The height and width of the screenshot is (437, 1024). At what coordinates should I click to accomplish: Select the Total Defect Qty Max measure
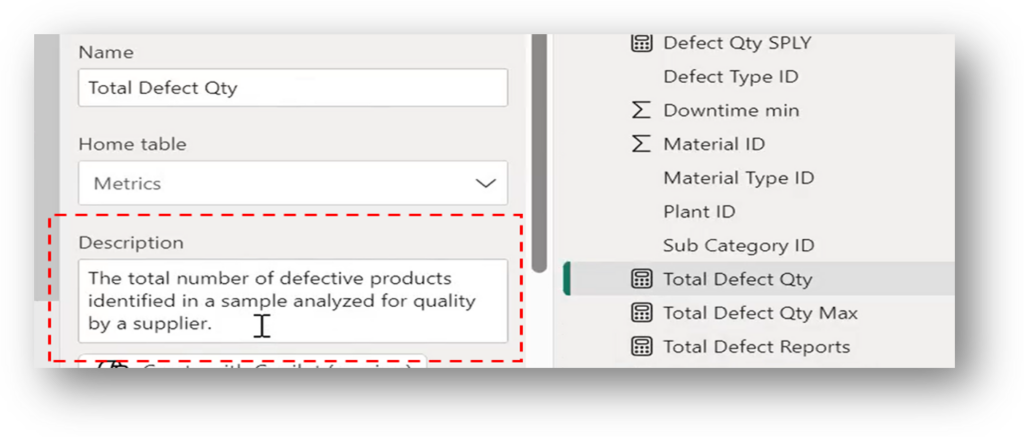(x=760, y=313)
